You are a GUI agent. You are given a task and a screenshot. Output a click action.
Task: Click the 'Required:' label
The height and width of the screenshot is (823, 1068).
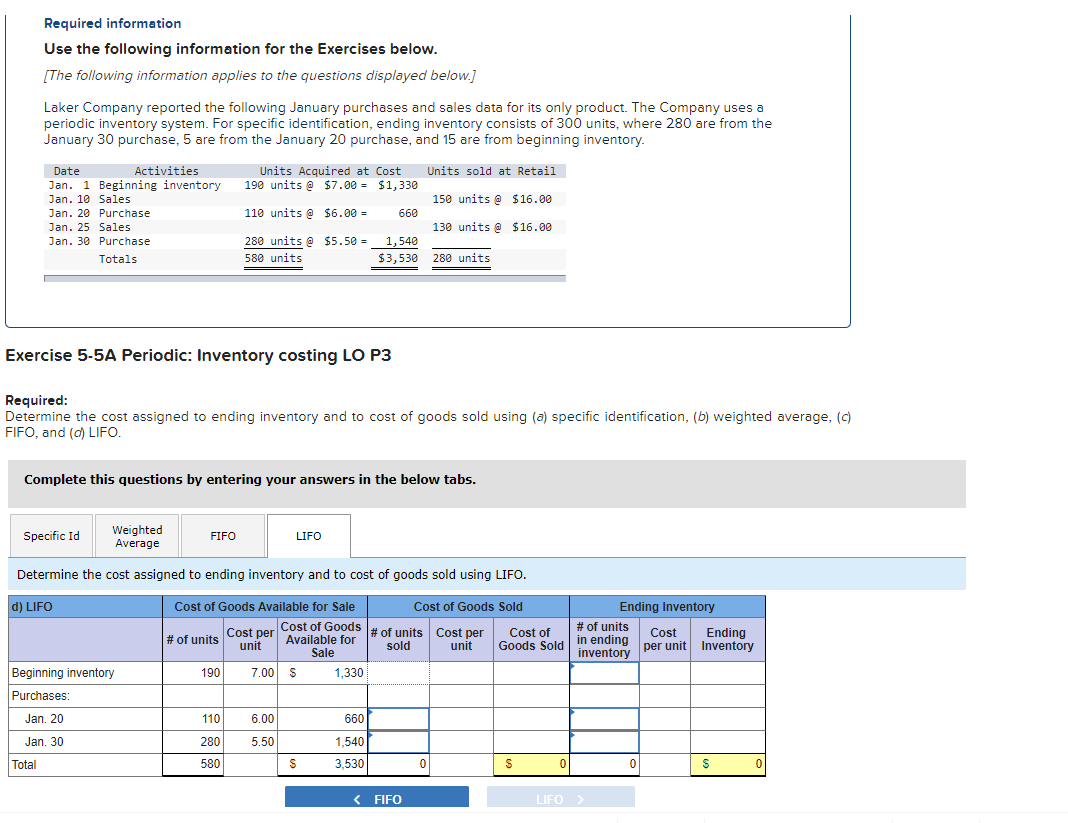coord(37,401)
